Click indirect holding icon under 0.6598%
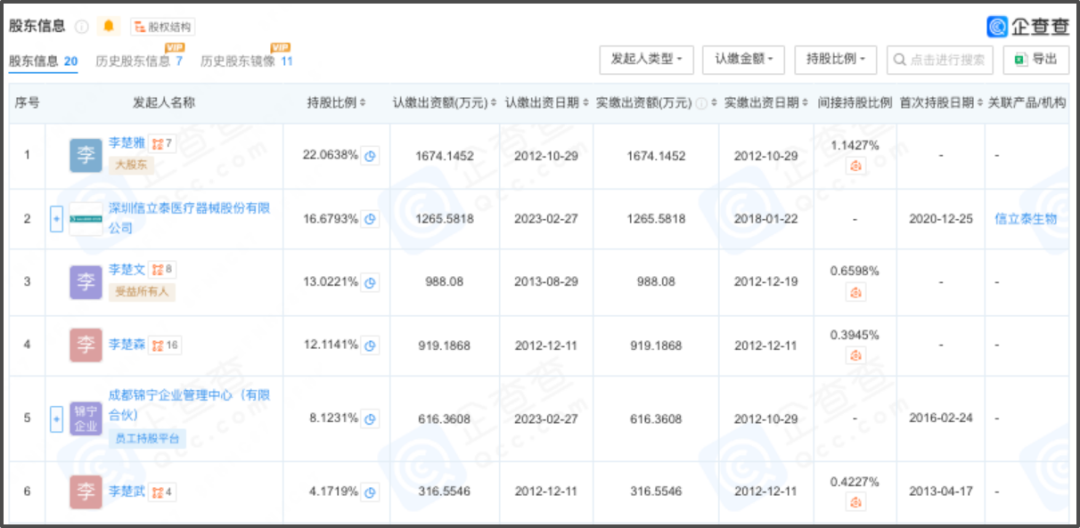1080x528 pixels. pyautogui.click(x=855, y=292)
